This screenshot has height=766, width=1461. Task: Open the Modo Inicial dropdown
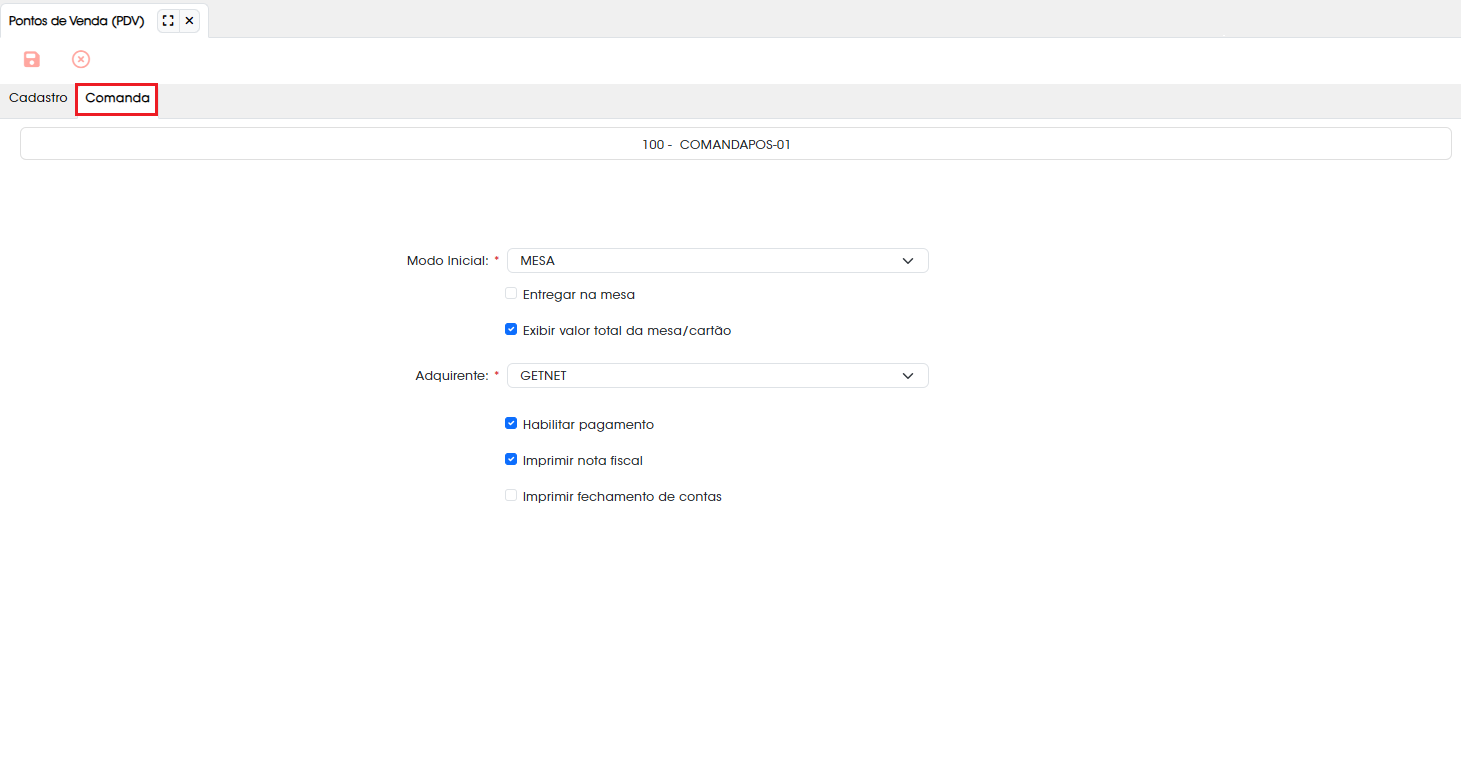718,261
